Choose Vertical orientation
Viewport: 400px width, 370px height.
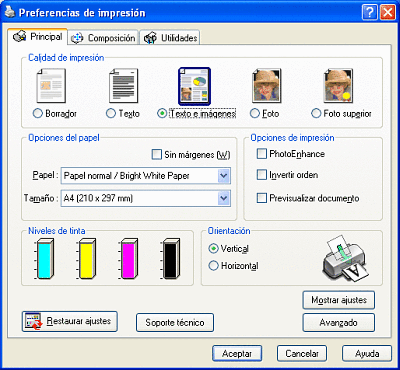[213, 248]
